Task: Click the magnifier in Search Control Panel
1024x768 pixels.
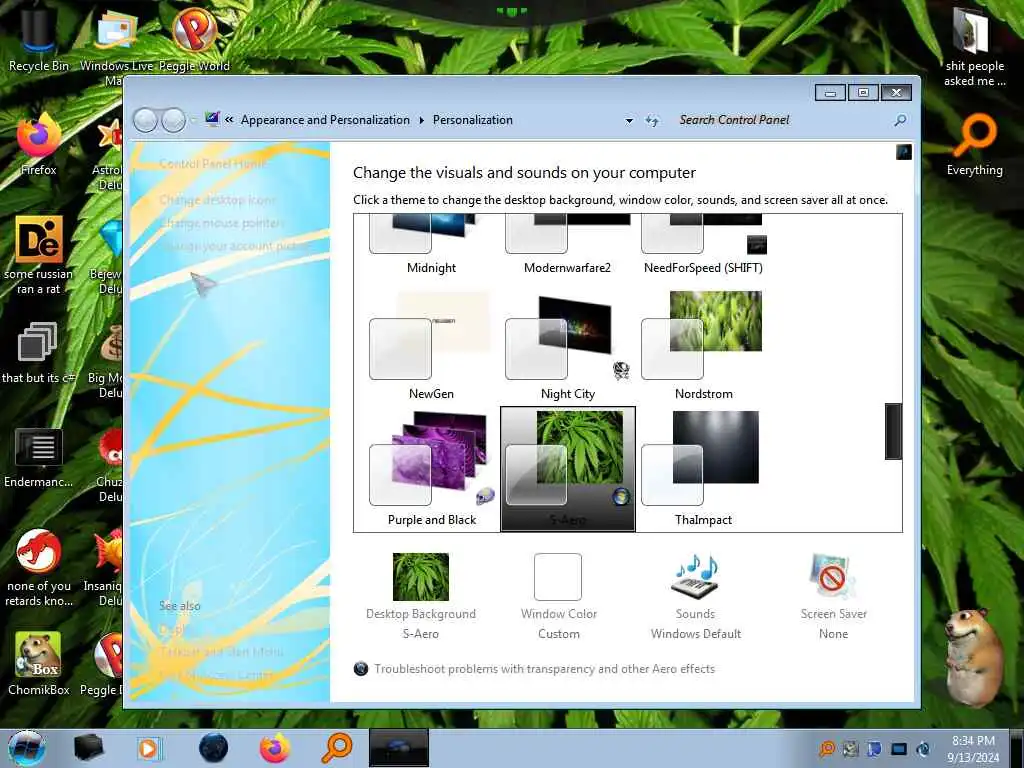Action: 900,120
